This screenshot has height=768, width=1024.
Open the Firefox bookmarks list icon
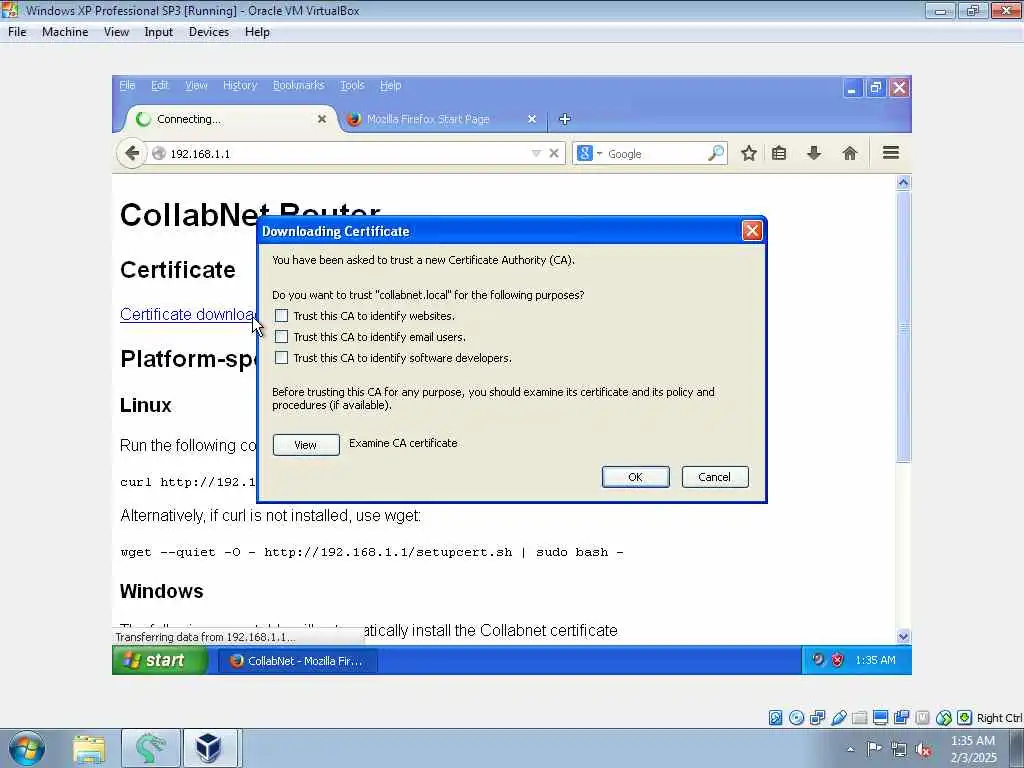[779, 153]
